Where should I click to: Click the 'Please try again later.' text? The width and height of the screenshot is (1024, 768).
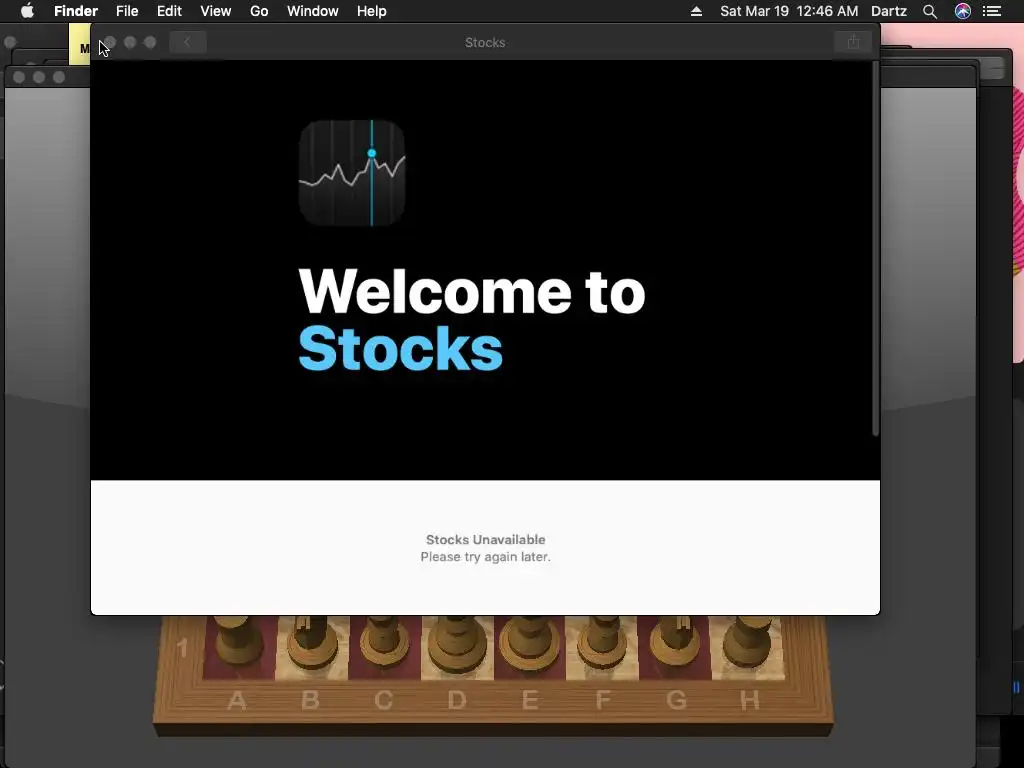tap(485, 557)
